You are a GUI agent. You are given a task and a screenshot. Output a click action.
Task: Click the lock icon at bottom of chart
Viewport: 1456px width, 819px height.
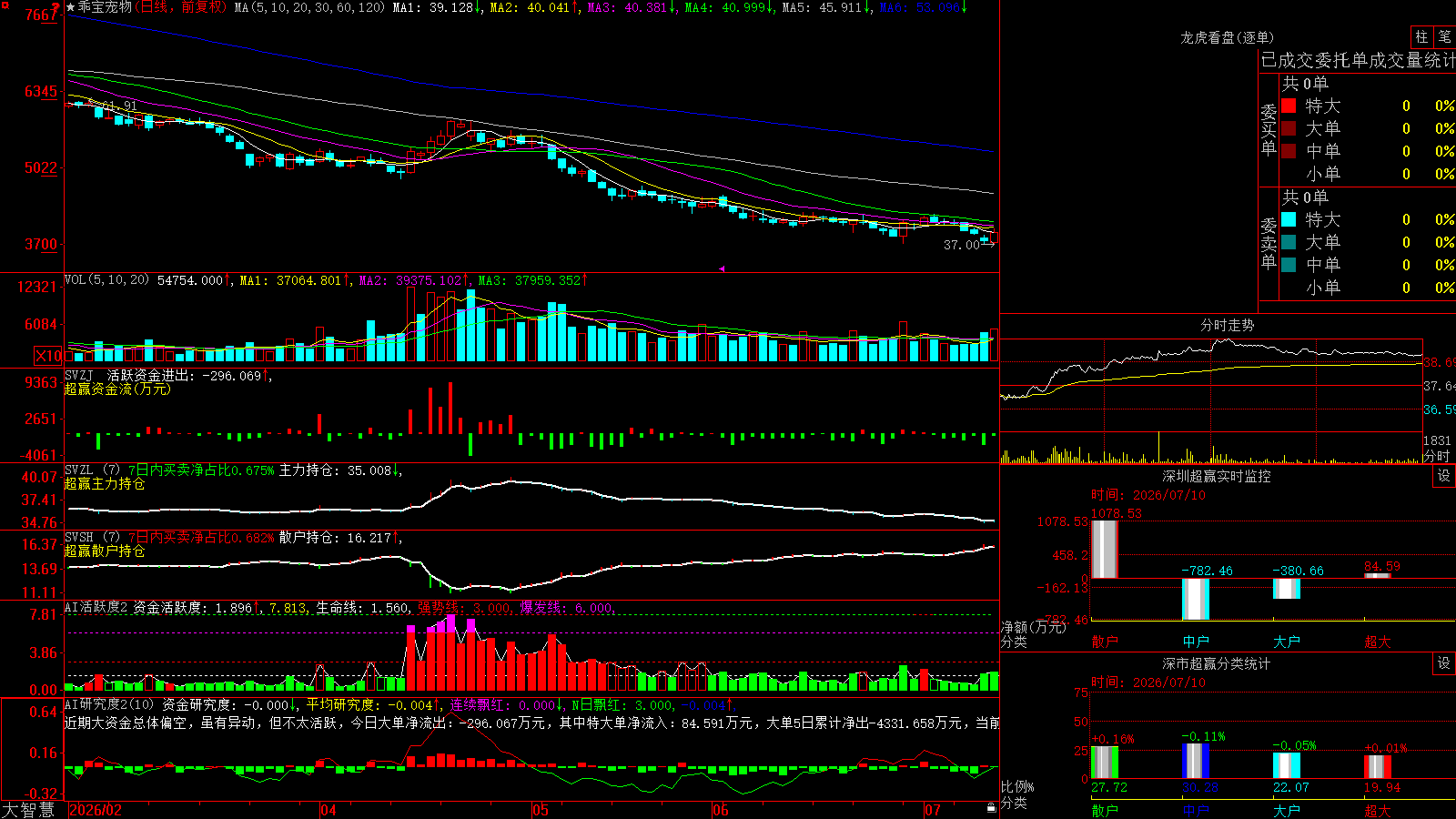(x=991, y=807)
